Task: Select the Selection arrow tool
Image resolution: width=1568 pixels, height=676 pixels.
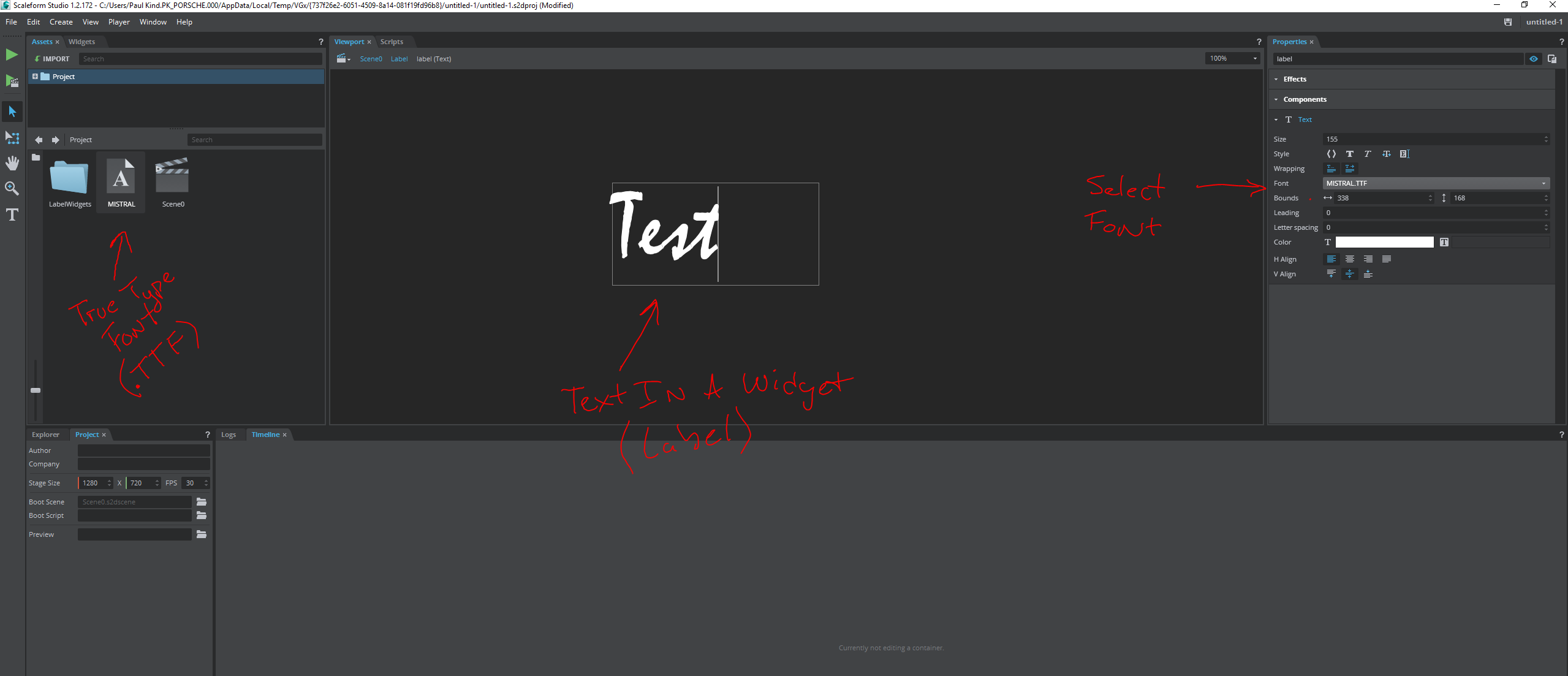Action: click(12, 111)
